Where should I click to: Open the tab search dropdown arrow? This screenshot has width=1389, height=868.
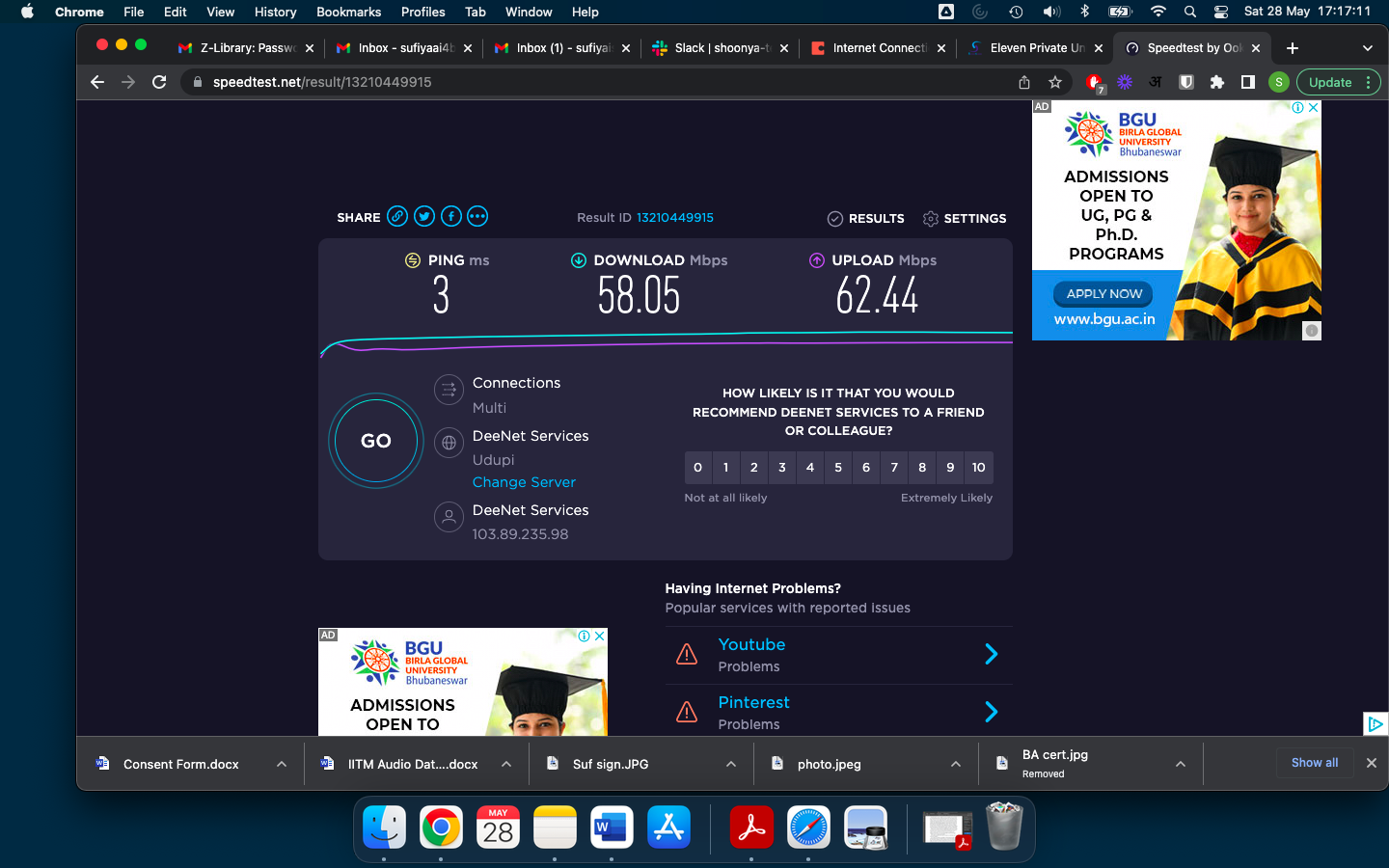coord(1367,48)
